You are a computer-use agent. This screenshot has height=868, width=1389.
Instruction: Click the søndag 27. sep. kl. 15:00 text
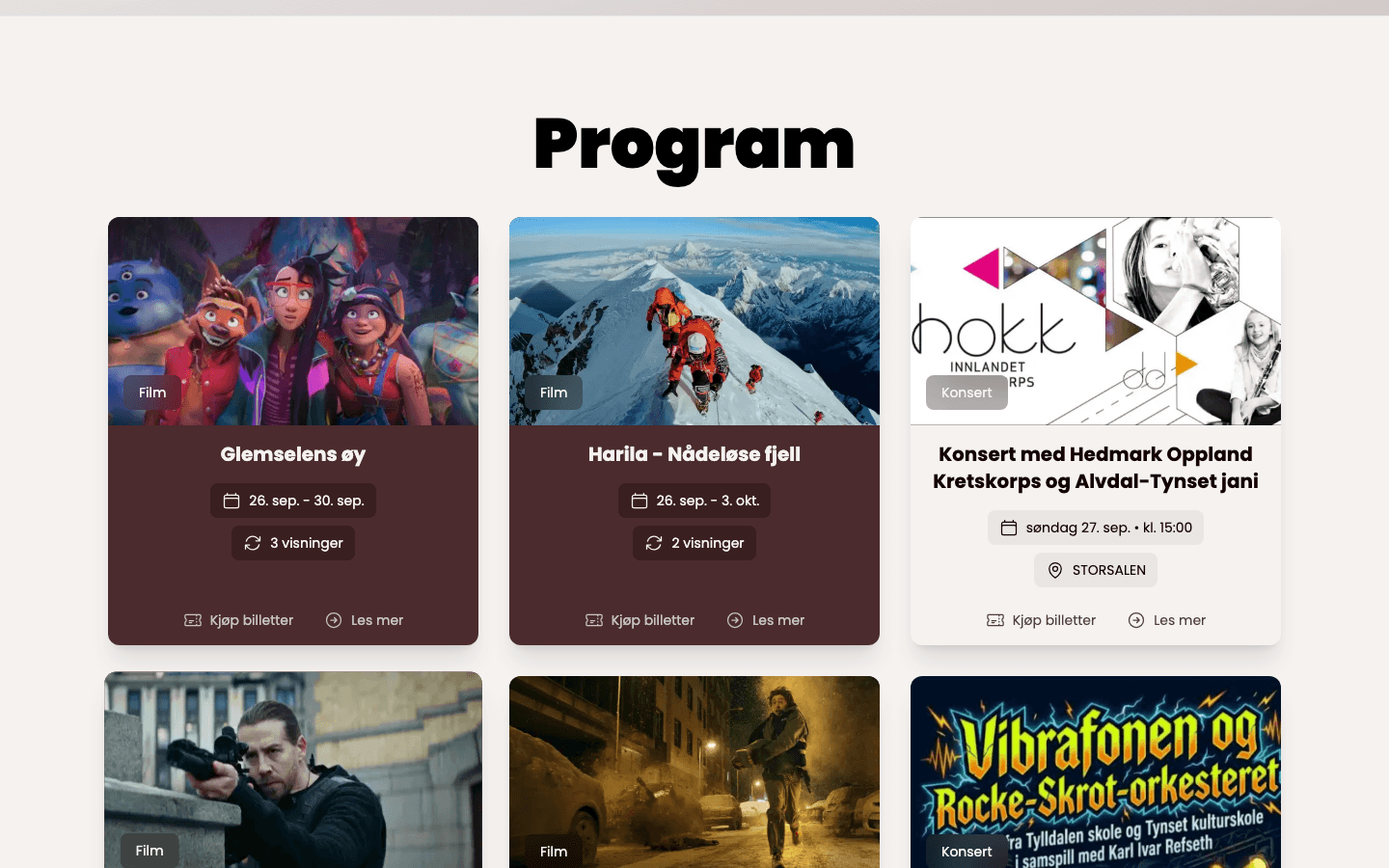coord(1109,528)
